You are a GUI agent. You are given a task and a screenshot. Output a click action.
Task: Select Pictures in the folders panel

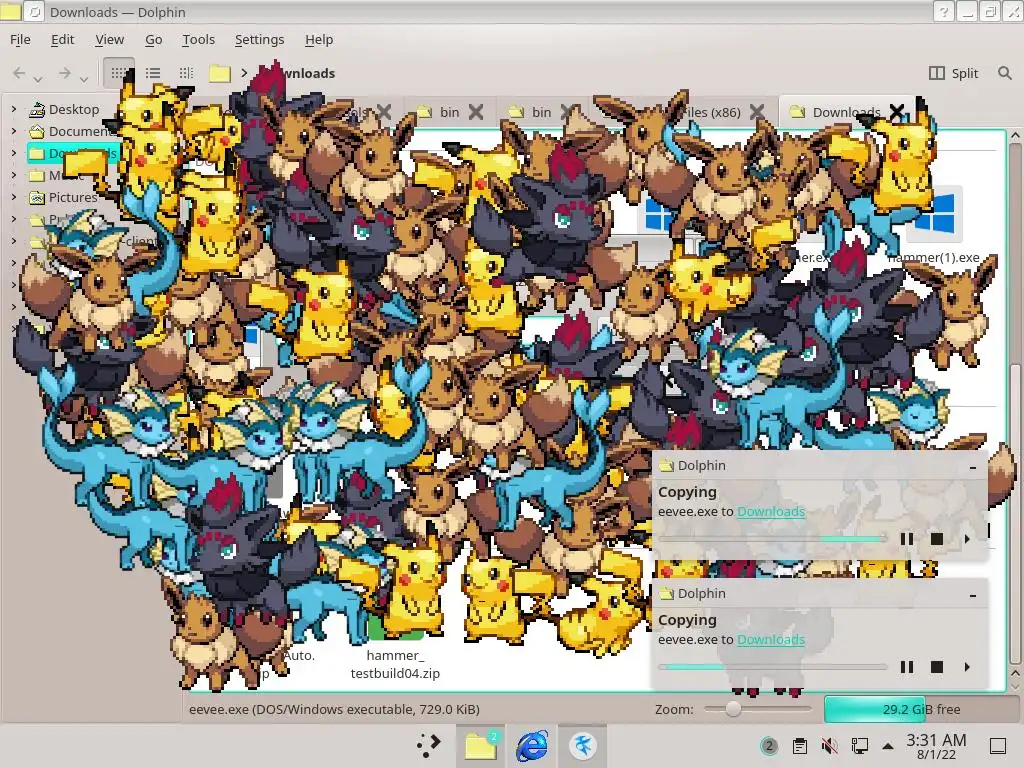pyautogui.click(x=63, y=197)
